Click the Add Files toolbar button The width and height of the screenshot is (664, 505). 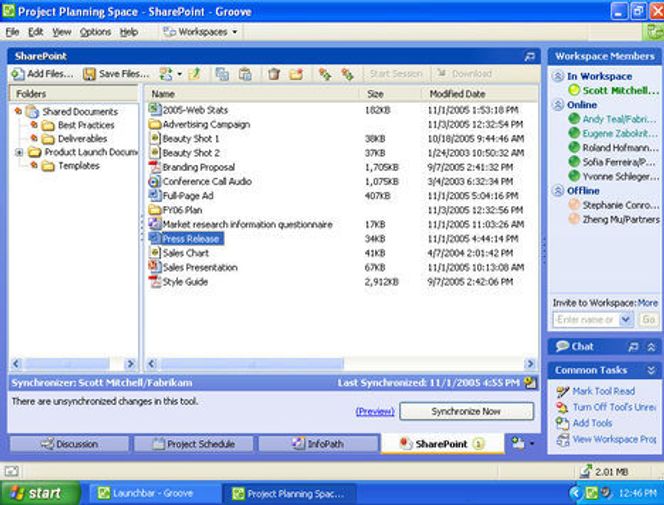click(x=42, y=74)
